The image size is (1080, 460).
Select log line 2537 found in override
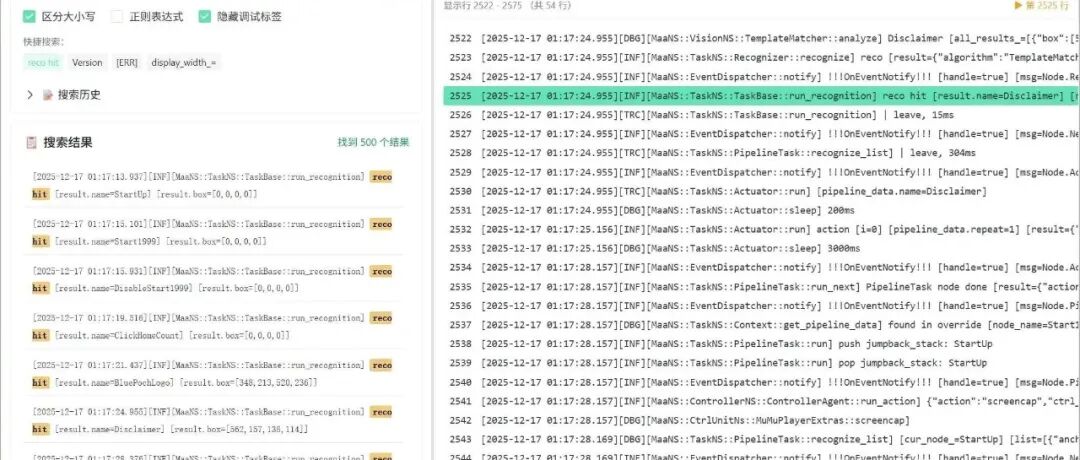[x=762, y=324]
